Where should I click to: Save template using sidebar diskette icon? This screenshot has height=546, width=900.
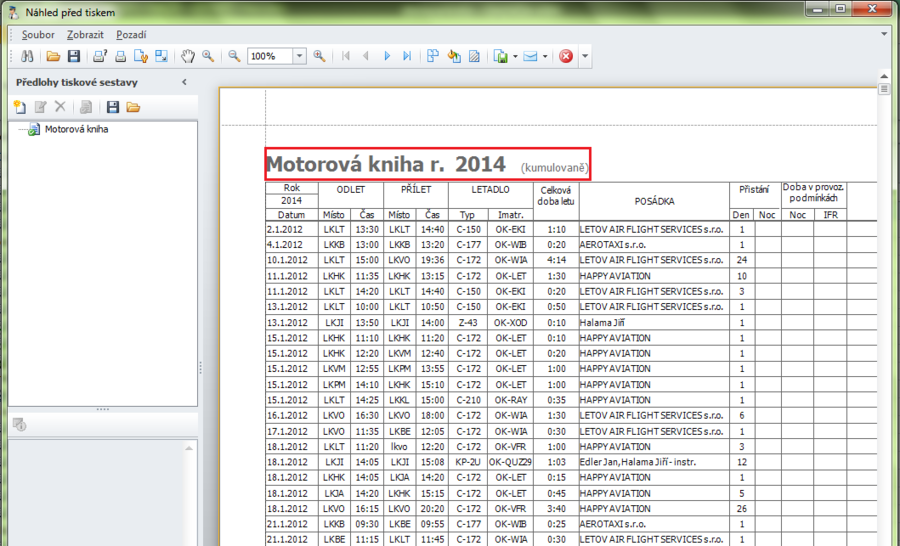click(112, 107)
